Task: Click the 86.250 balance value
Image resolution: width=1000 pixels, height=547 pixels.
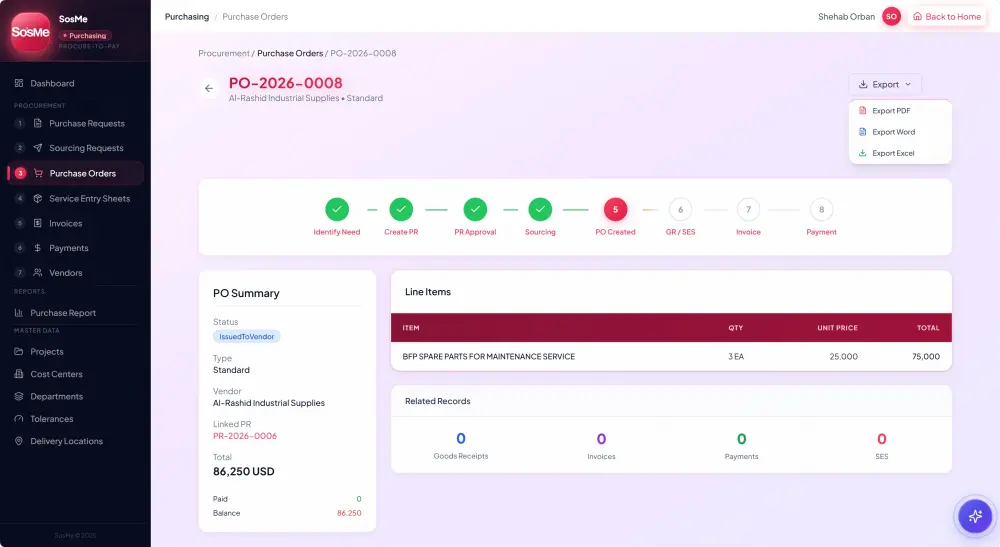Action: (349, 513)
